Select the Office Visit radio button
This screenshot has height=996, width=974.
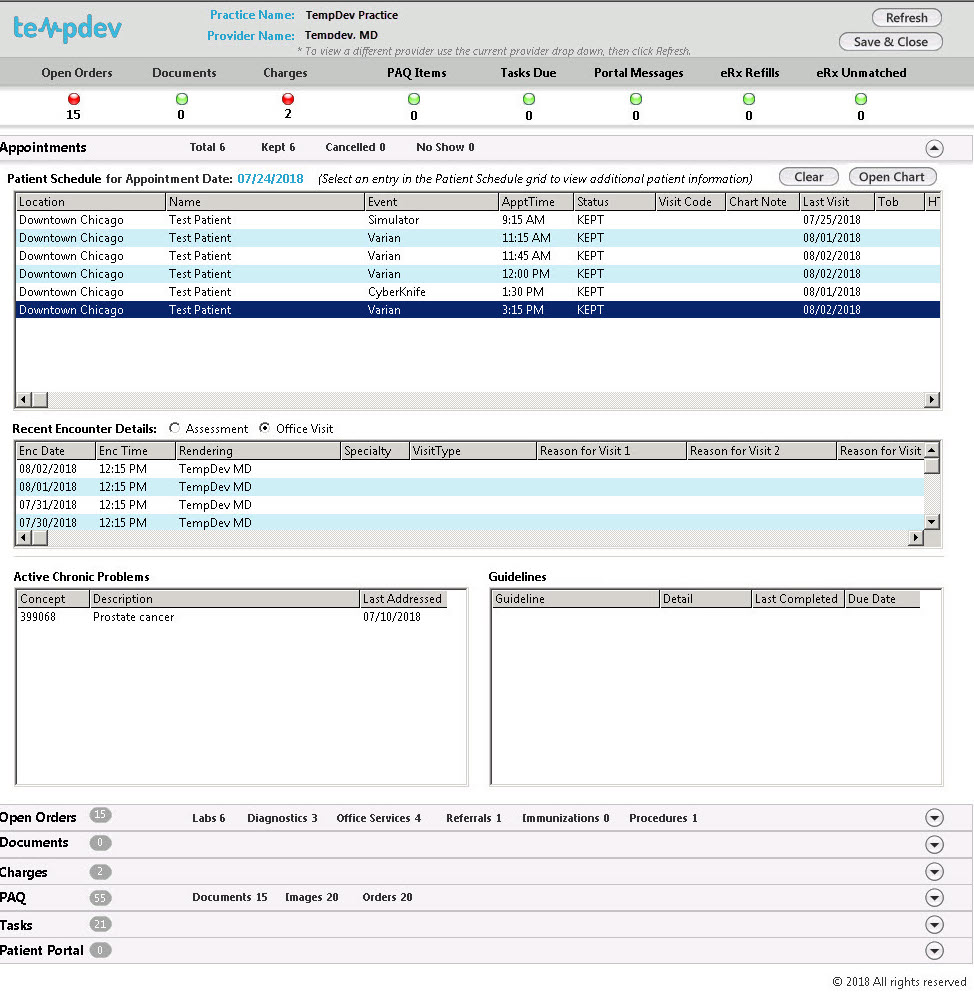coord(263,427)
